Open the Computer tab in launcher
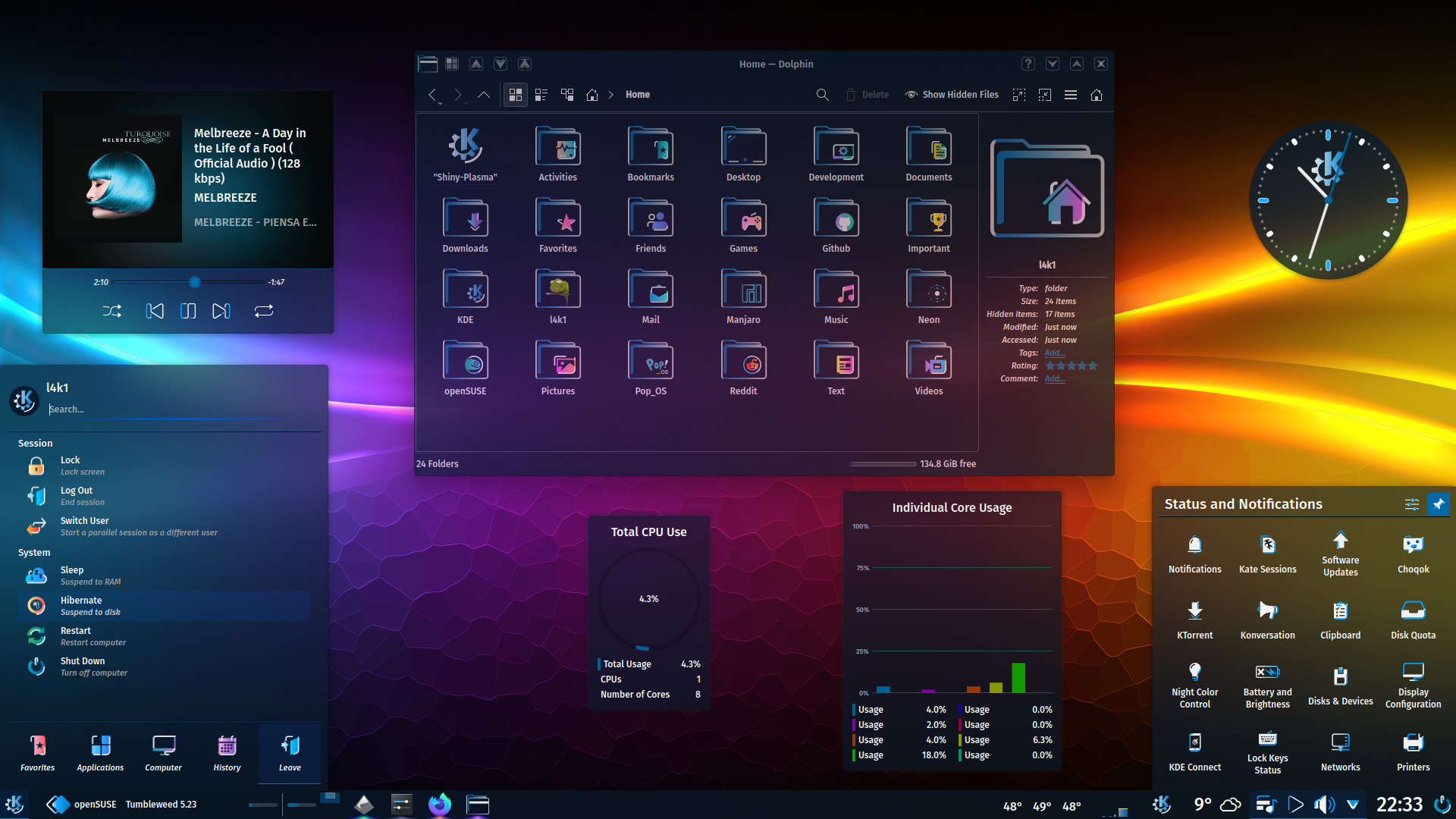The height and width of the screenshot is (819, 1456). (163, 754)
